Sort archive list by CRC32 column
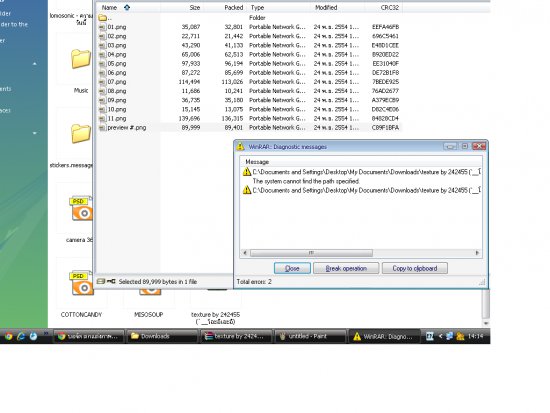Screen dimensions: 550x413 (390, 8)
